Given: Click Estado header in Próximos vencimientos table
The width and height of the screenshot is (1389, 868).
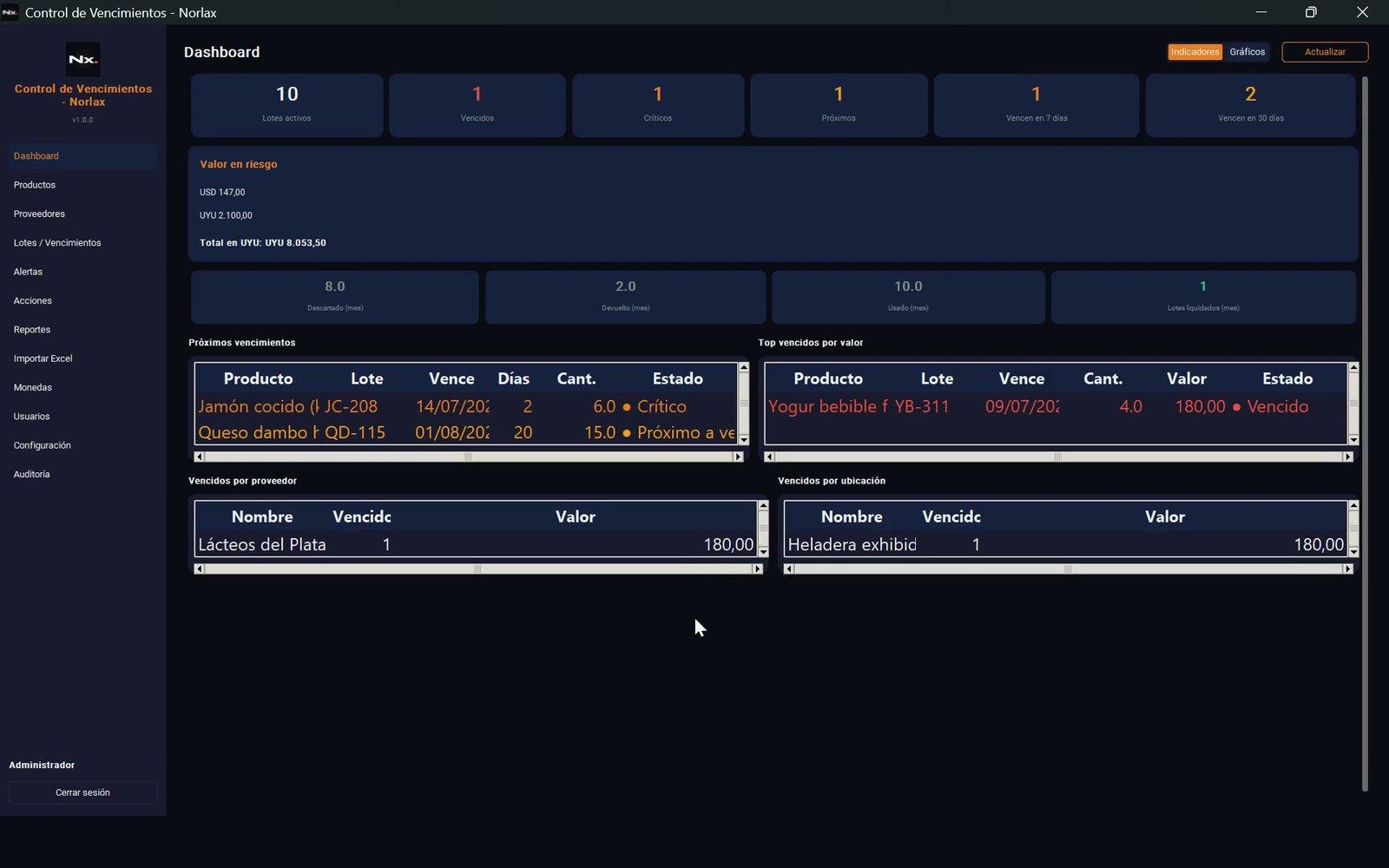Looking at the screenshot, I should tap(678, 378).
